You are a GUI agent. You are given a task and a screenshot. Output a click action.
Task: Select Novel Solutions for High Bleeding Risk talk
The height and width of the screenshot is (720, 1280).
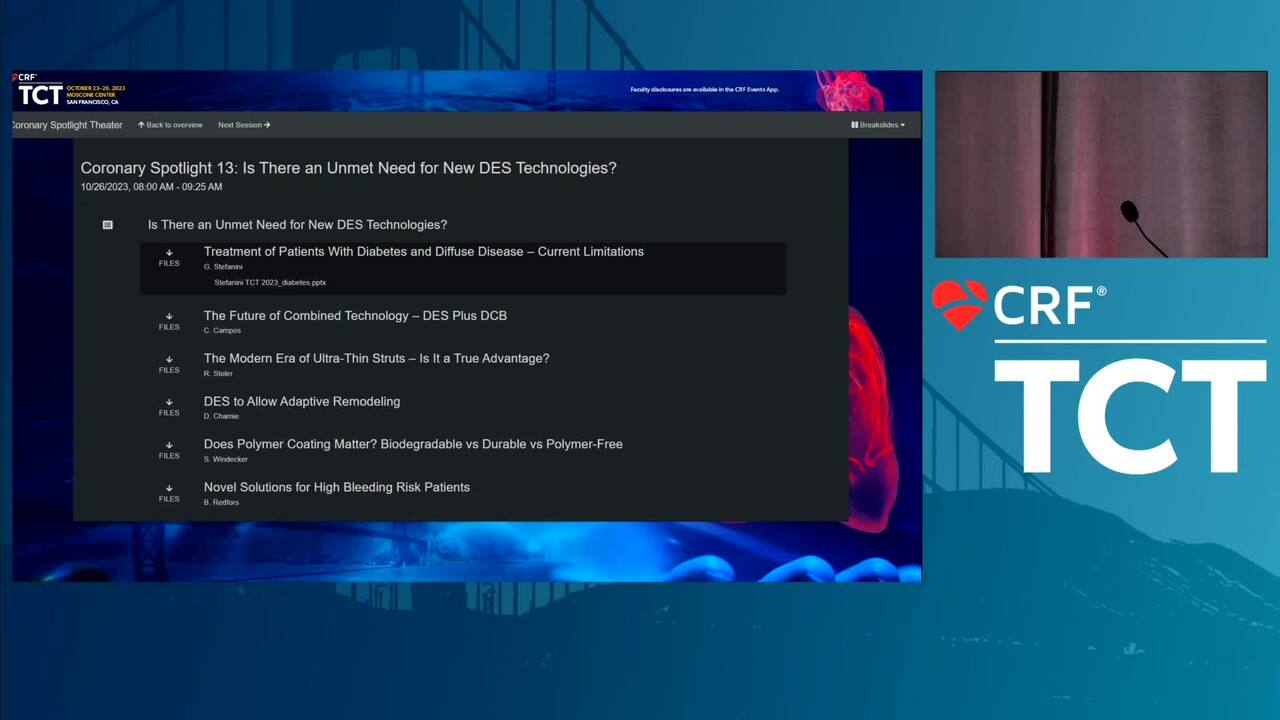[x=337, y=487]
